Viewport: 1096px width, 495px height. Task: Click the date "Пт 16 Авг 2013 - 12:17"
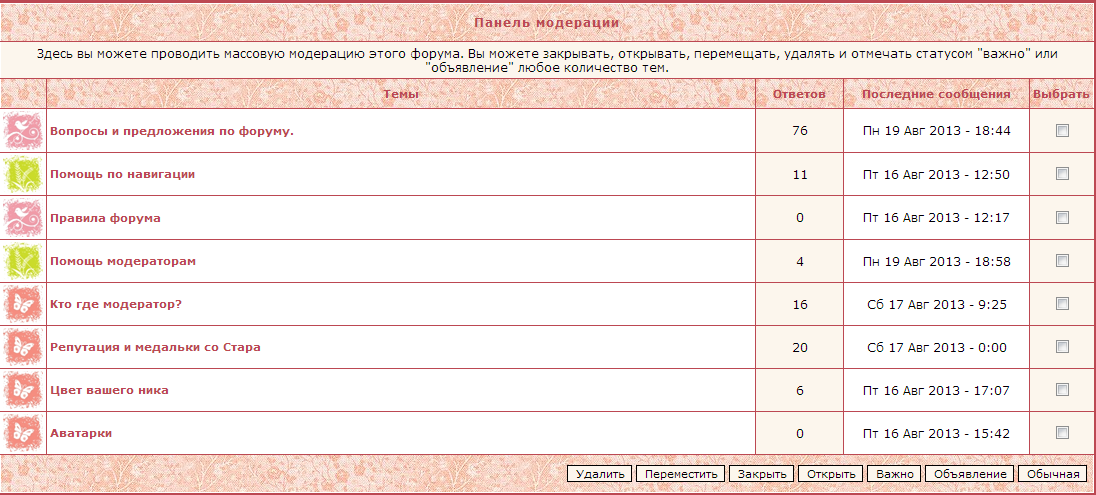[x=937, y=217]
